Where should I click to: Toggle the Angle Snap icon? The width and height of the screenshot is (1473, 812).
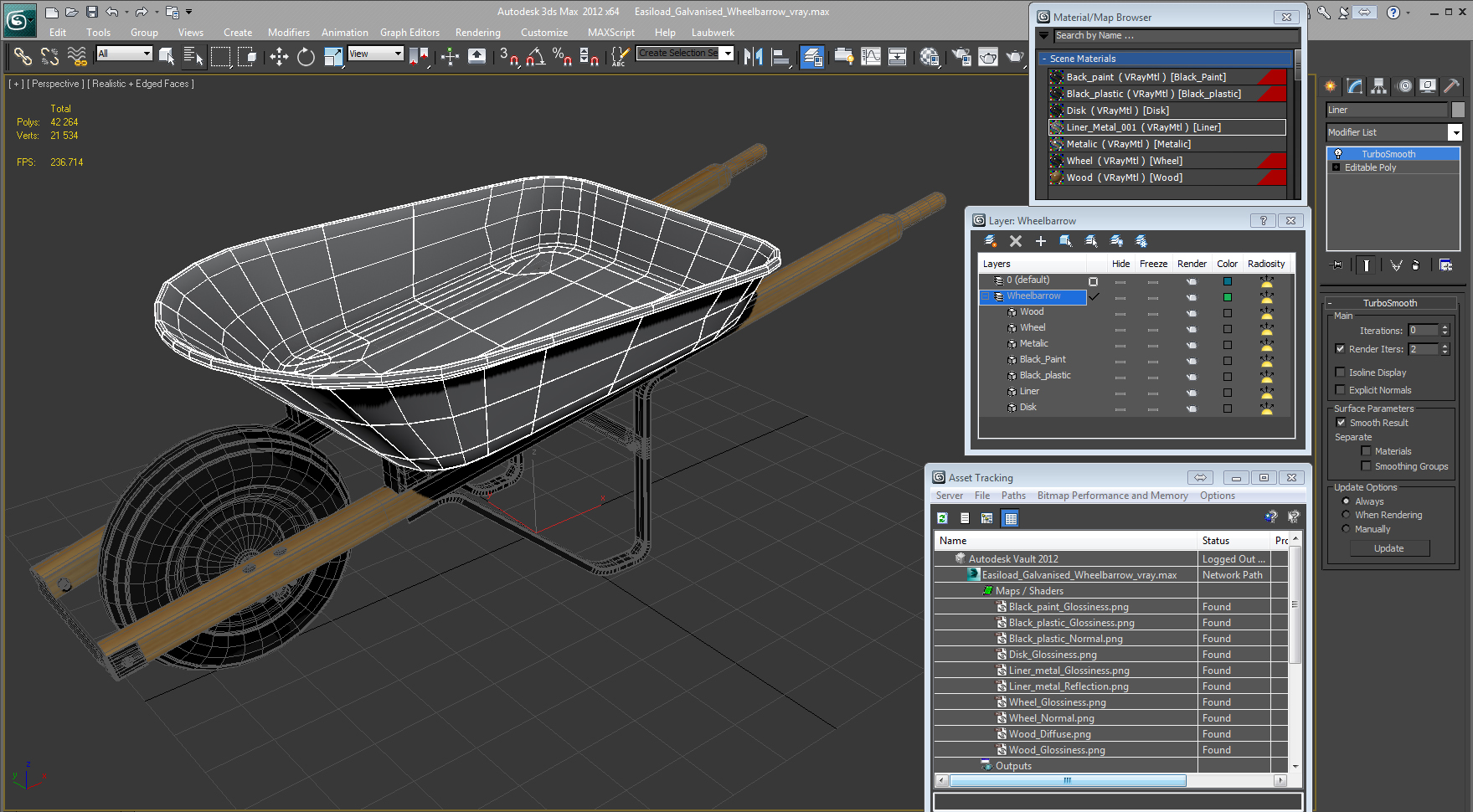[536, 56]
